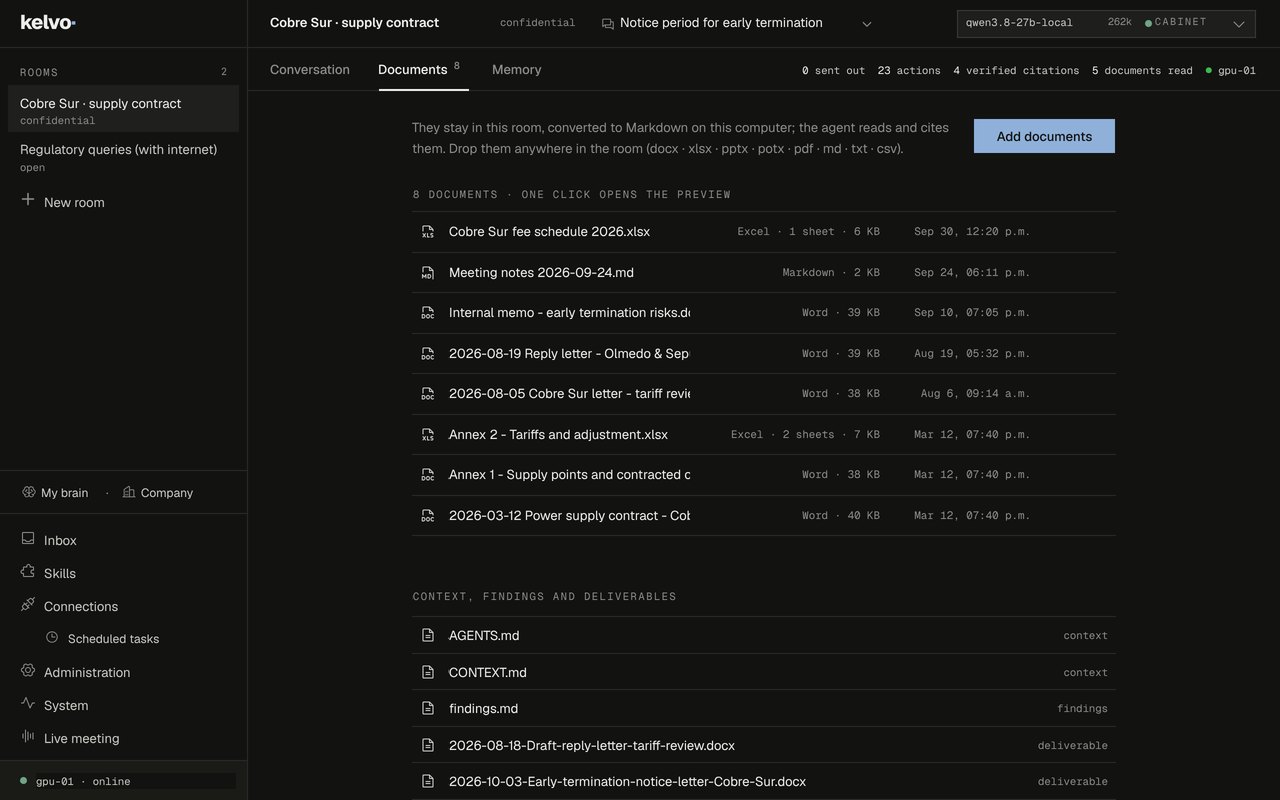
Task: Open the qwen3.8-27b-local model selector
Action: pos(1105,23)
